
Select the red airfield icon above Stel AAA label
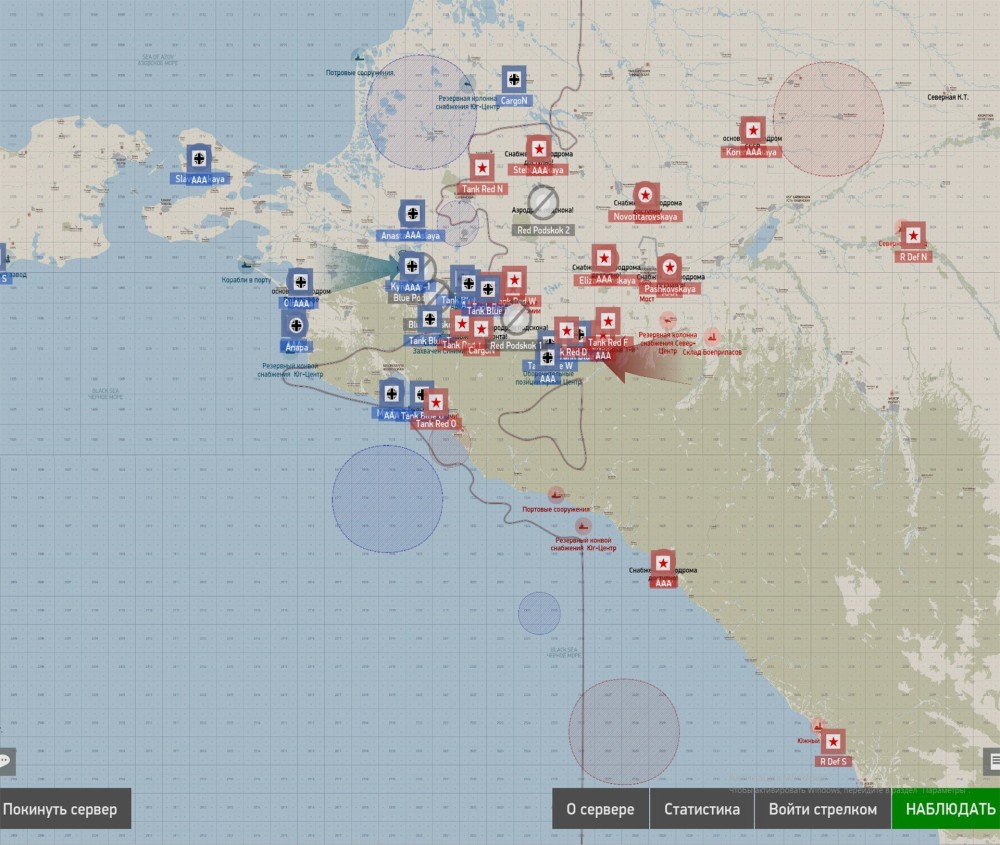click(x=539, y=149)
